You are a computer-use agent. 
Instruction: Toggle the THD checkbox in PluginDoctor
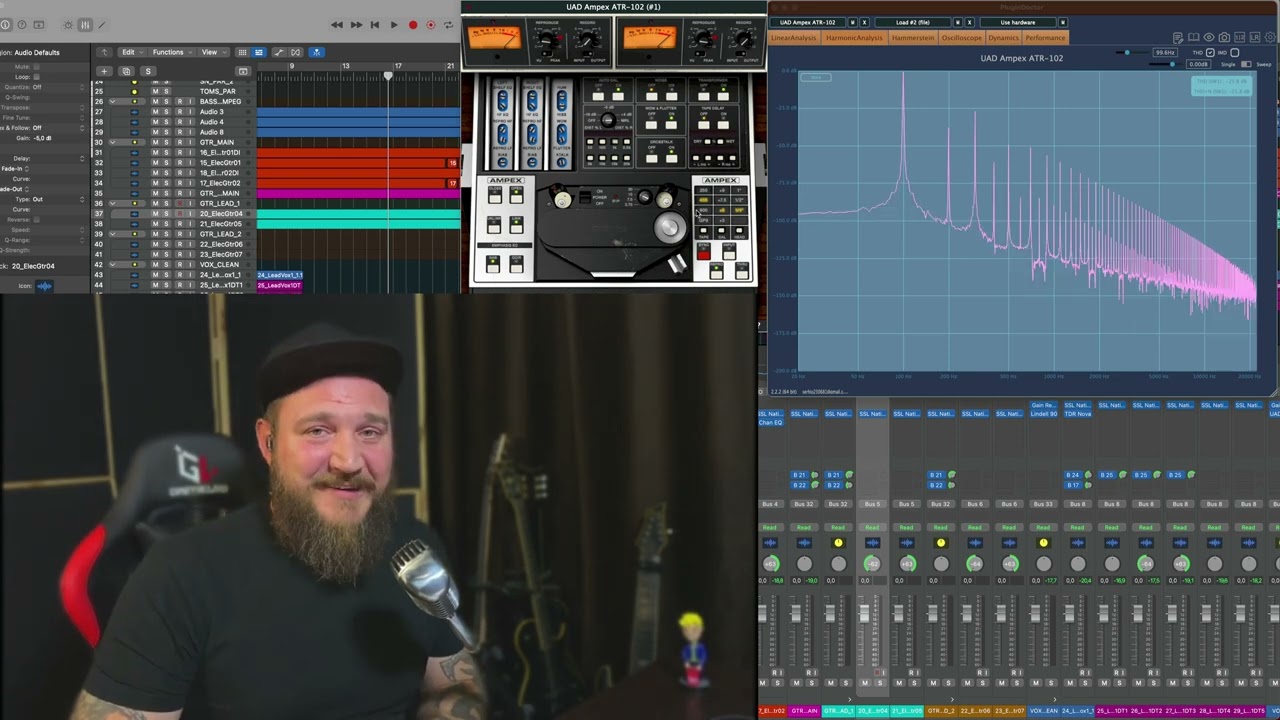[x=1210, y=52]
